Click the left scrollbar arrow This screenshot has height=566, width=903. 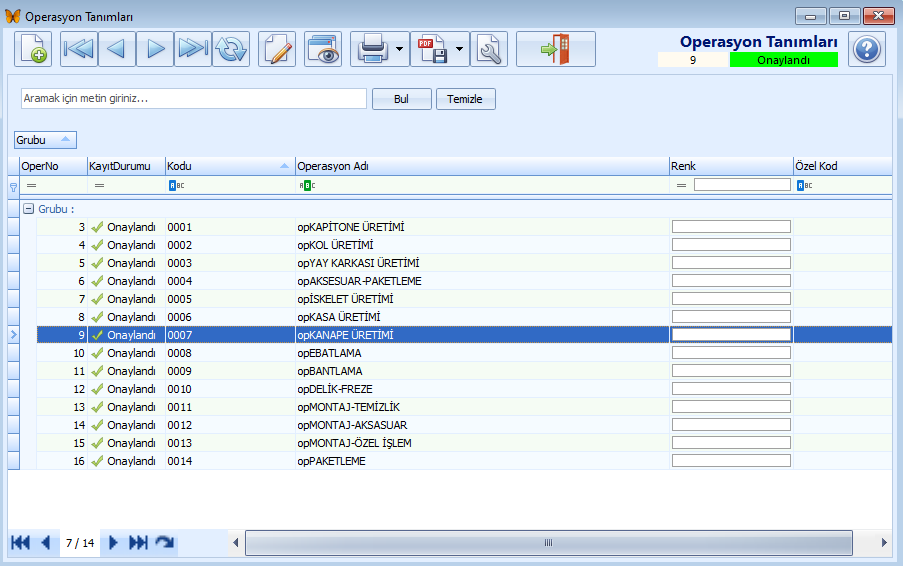pyautogui.click(x=235, y=542)
